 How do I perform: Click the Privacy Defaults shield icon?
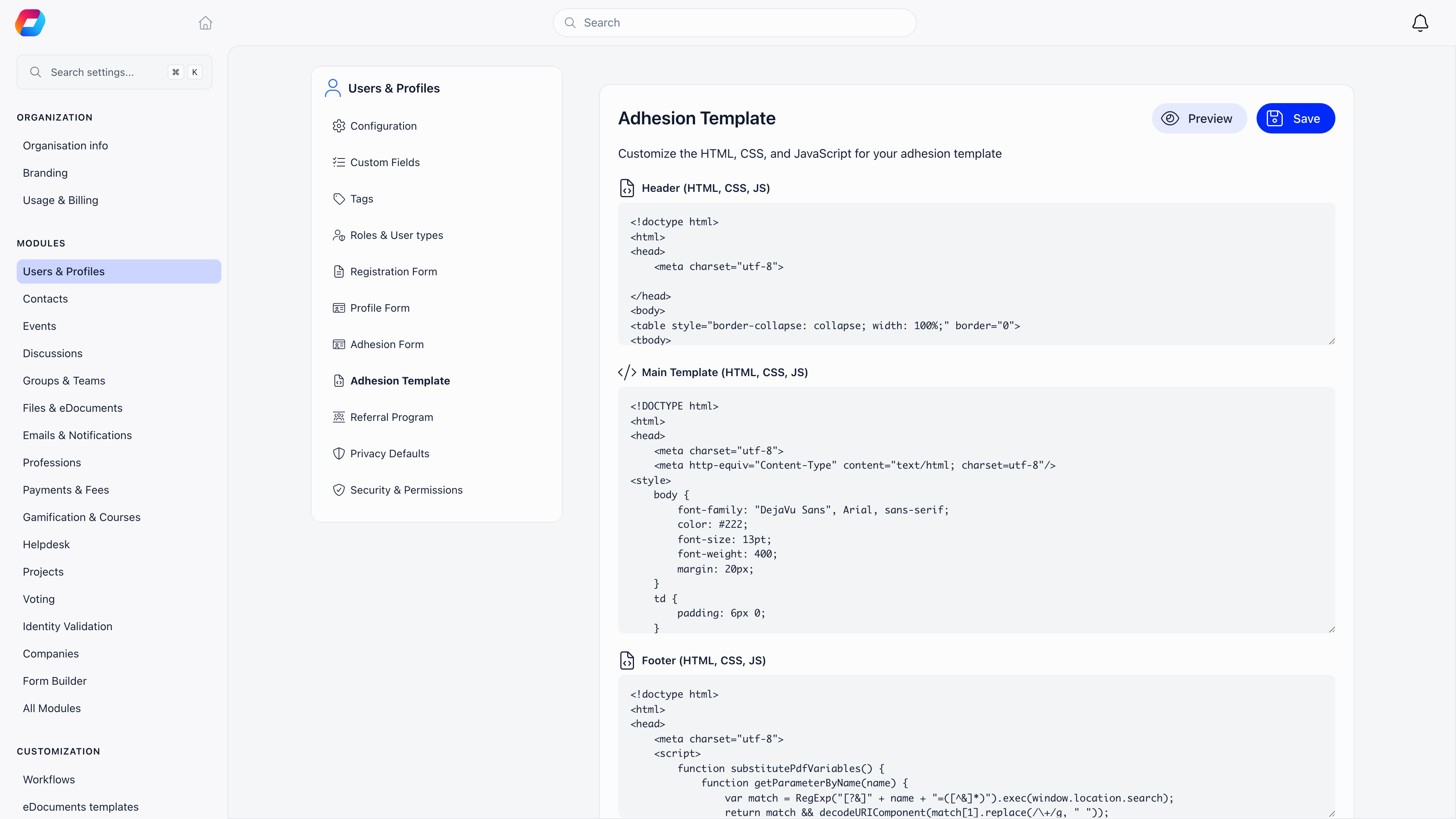pos(339,453)
